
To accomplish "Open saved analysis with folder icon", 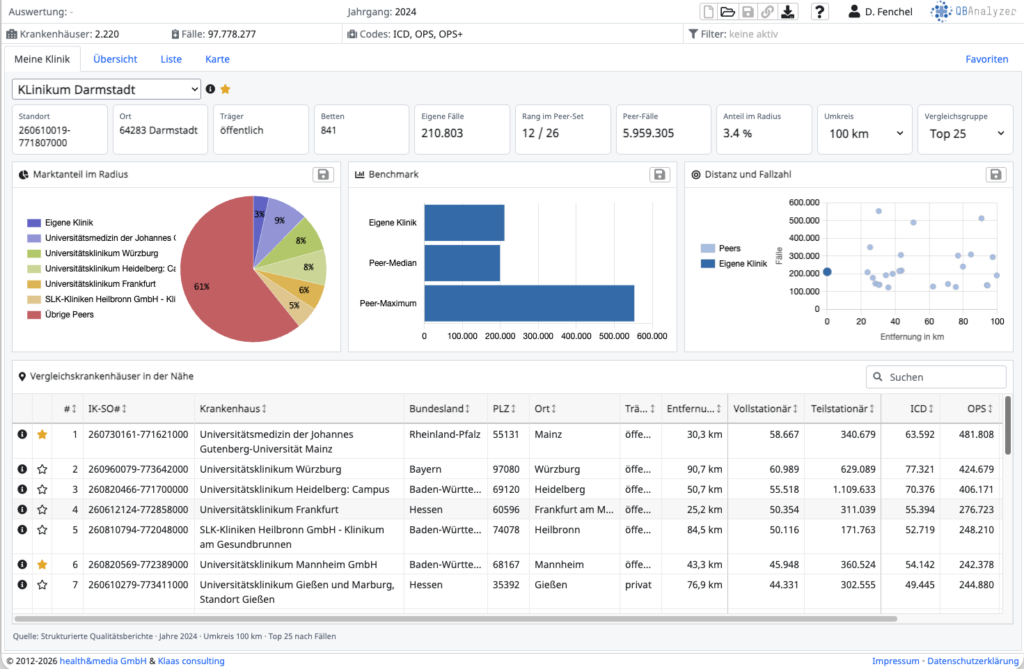I will tap(728, 11).
